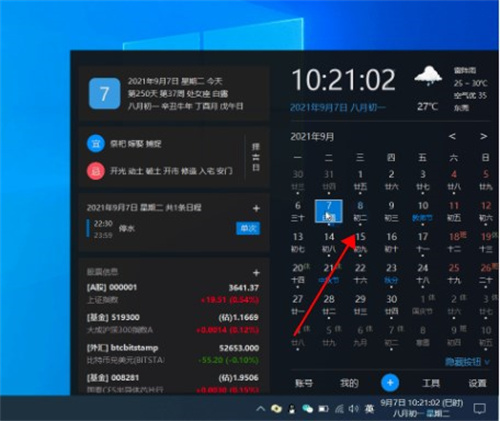Add a stock entry with plus icon

click(x=256, y=273)
